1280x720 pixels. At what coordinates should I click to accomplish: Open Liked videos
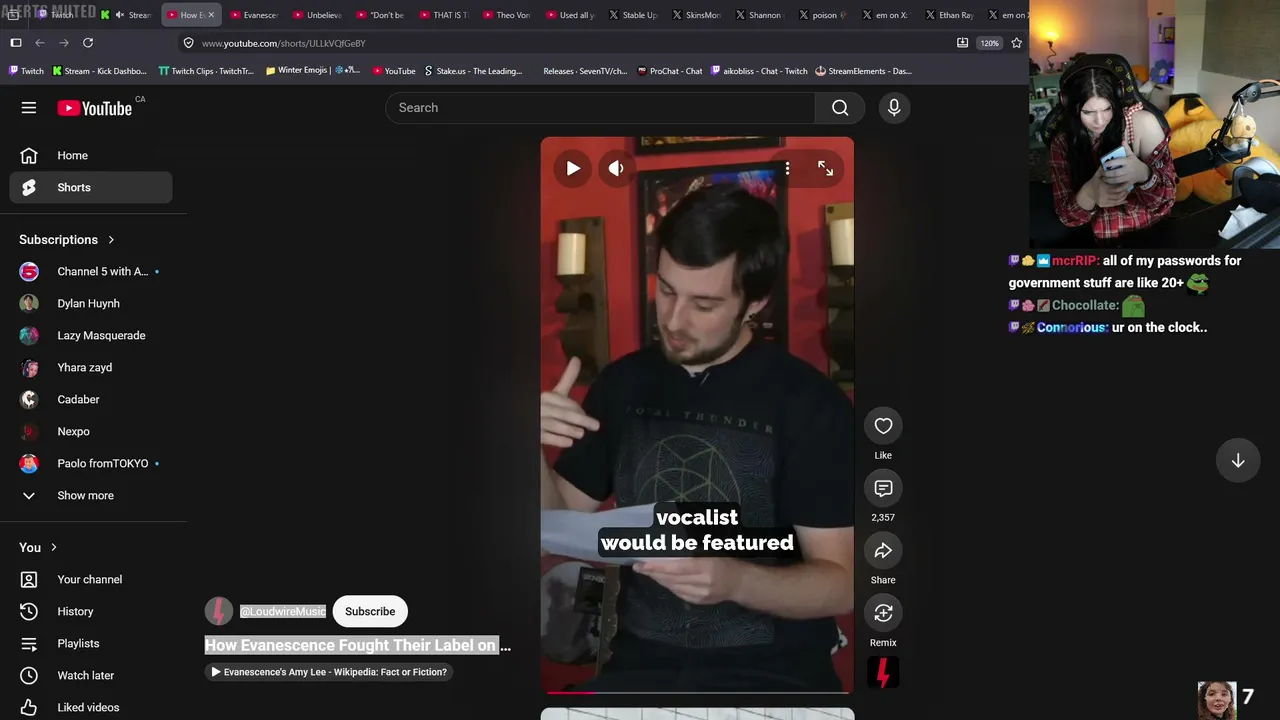tap(91, 708)
